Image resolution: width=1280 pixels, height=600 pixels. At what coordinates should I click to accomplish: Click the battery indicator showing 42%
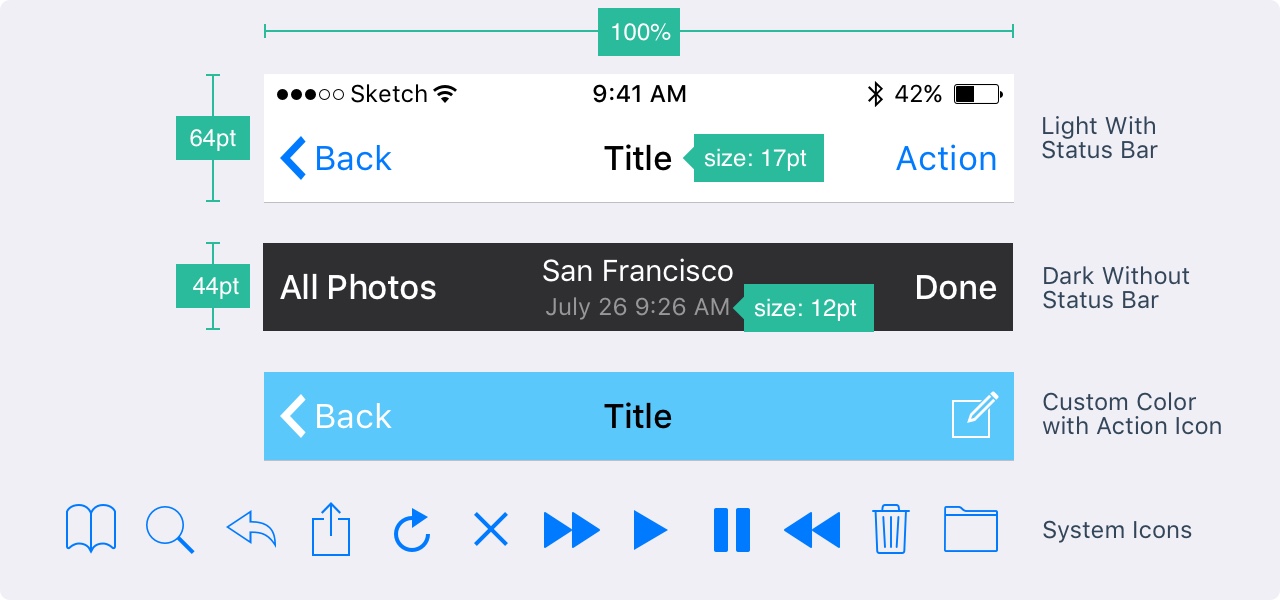pyautogui.click(x=977, y=93)
